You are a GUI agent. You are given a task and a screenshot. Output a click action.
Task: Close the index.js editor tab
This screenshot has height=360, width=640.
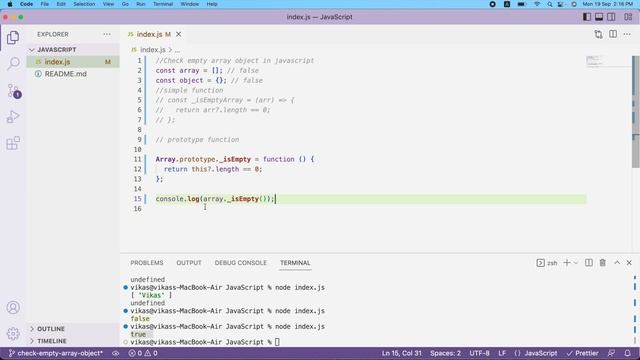[x=178, y=34]
